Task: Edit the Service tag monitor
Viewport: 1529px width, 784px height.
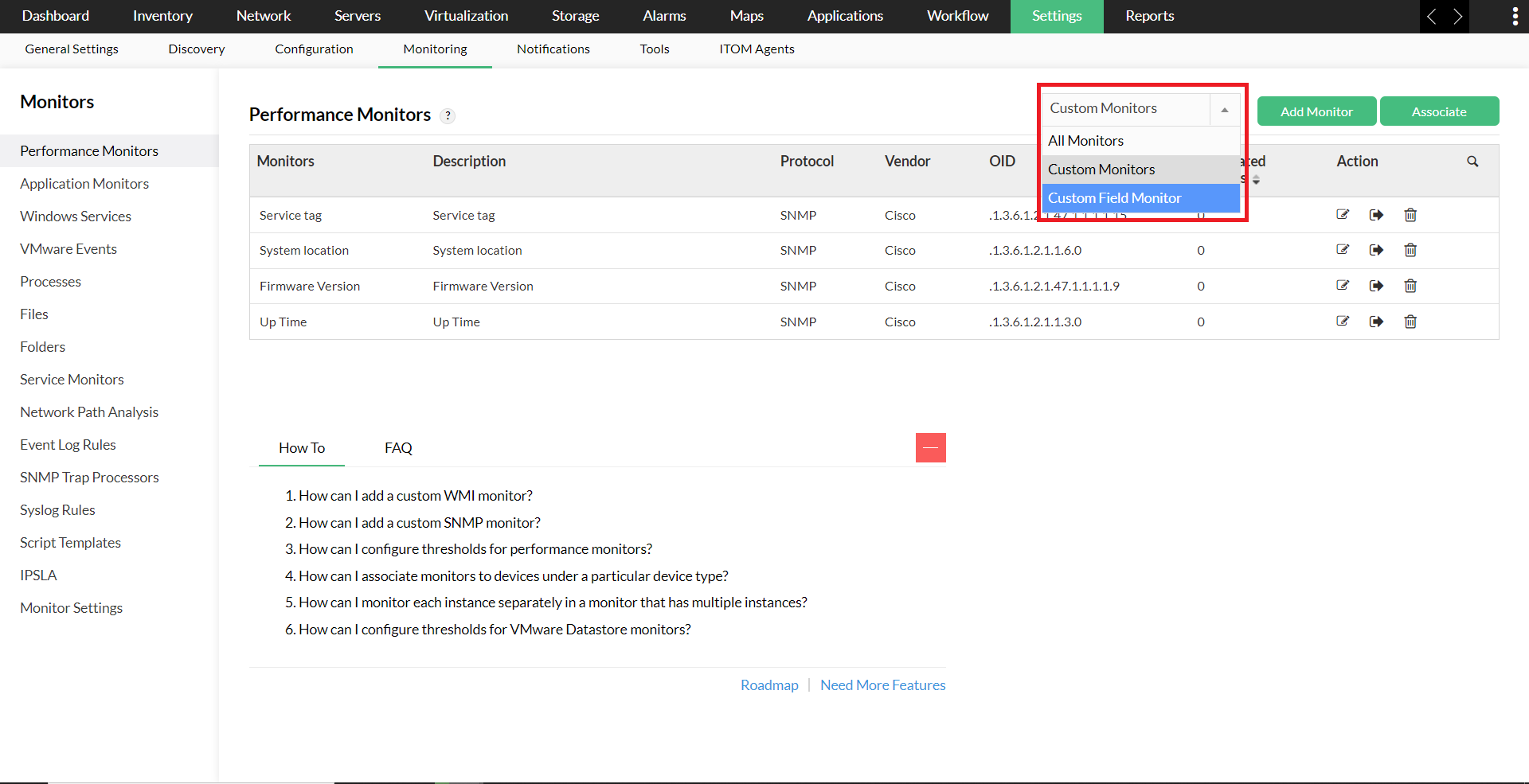Action: pos(1343,215)
